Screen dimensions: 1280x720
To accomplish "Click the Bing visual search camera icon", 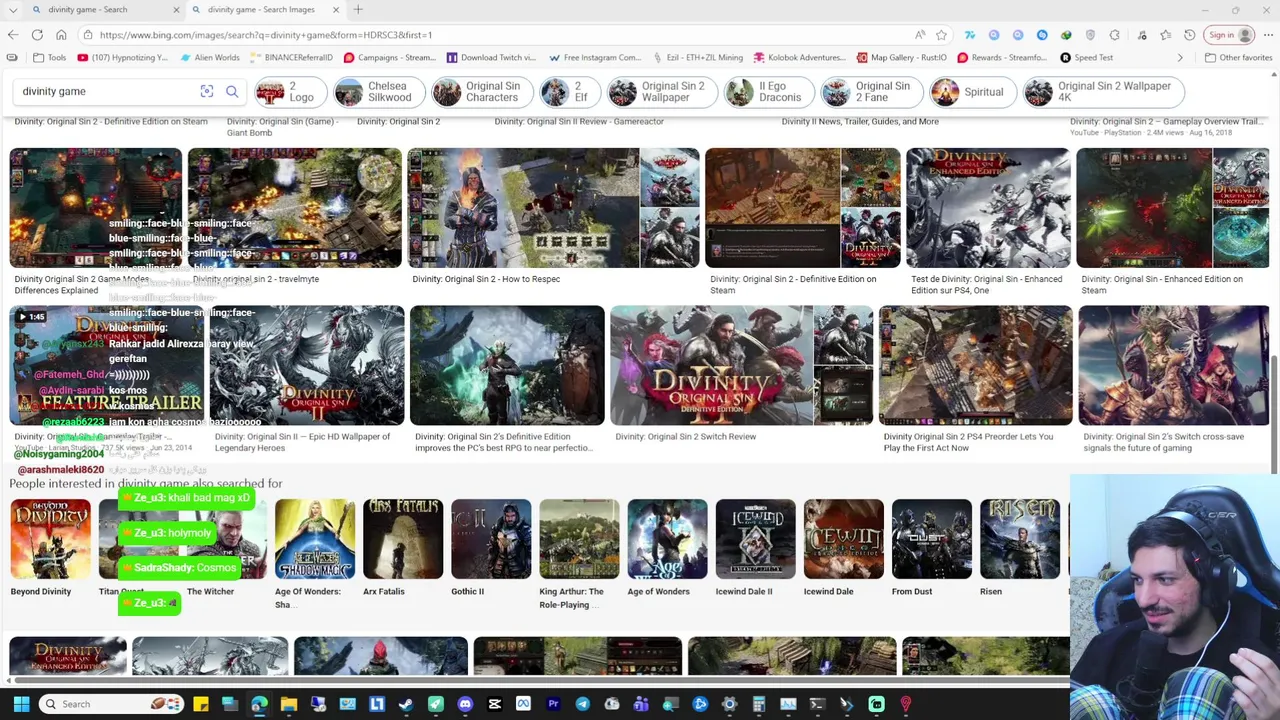I will pos(207,91).
